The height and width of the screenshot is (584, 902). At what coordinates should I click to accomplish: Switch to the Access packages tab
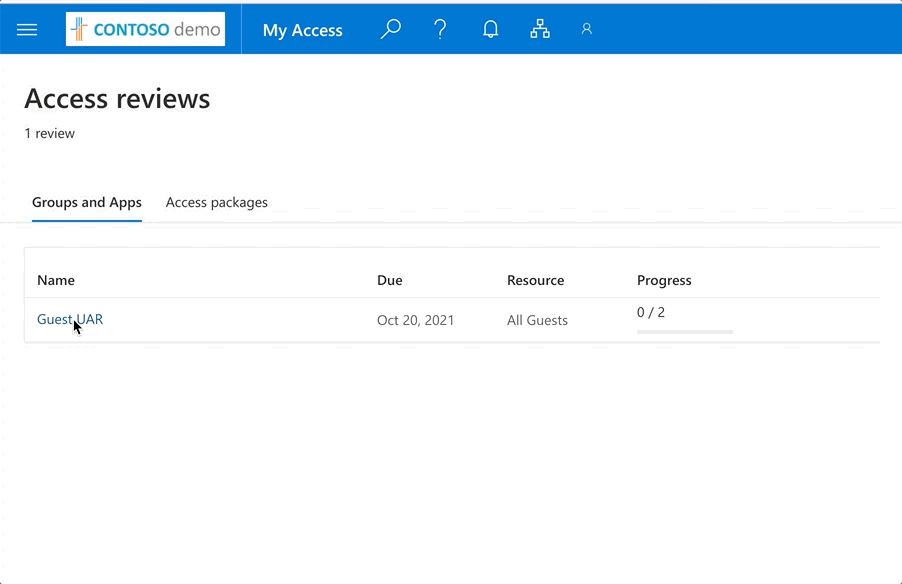click(217, 202)
